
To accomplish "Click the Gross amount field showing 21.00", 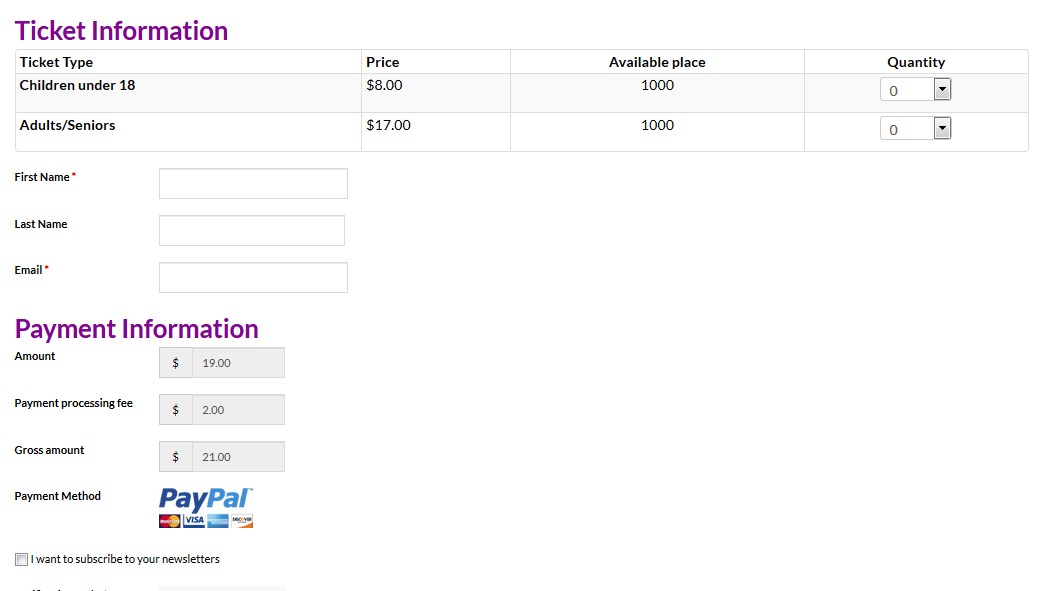I will click(239, 457).
